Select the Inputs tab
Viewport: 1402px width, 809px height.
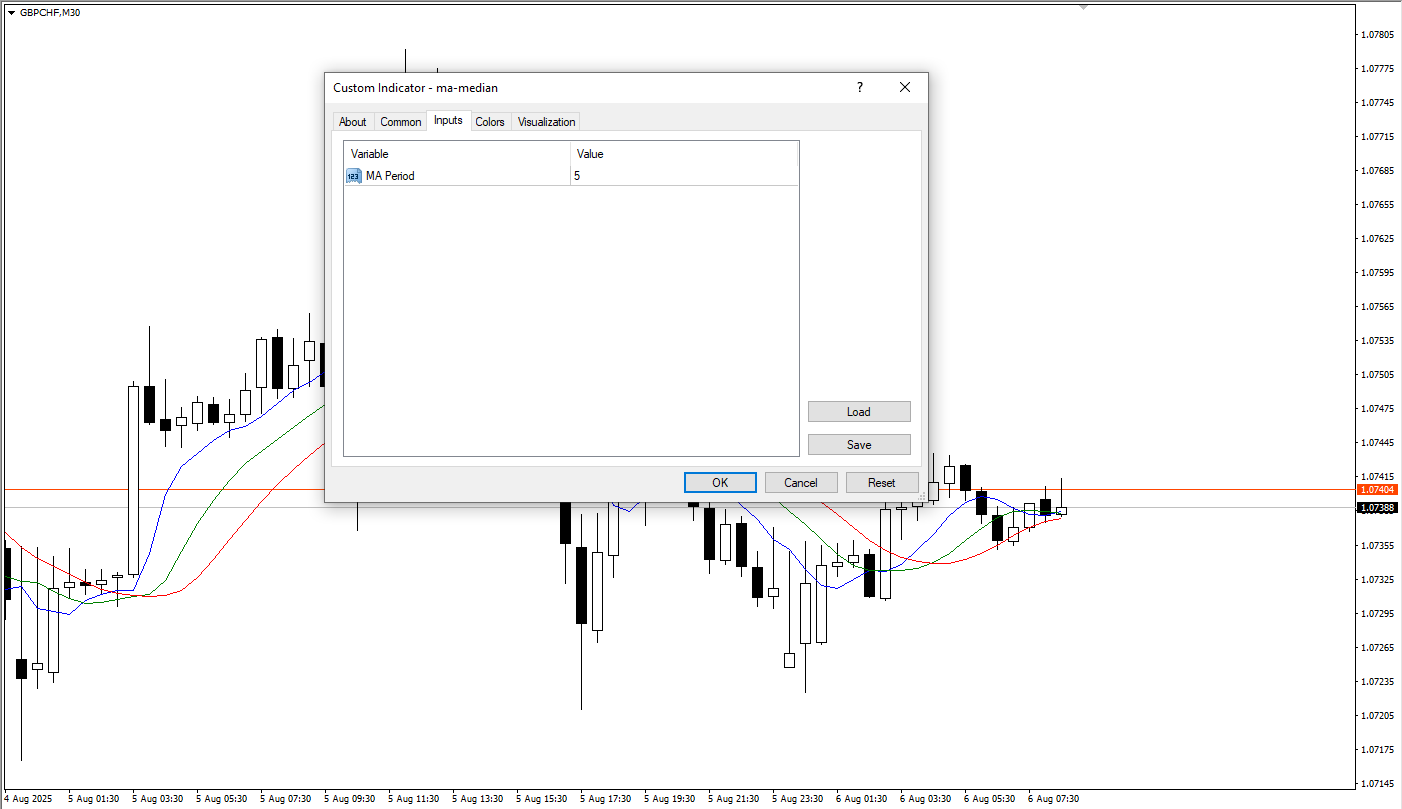point(448,120)
